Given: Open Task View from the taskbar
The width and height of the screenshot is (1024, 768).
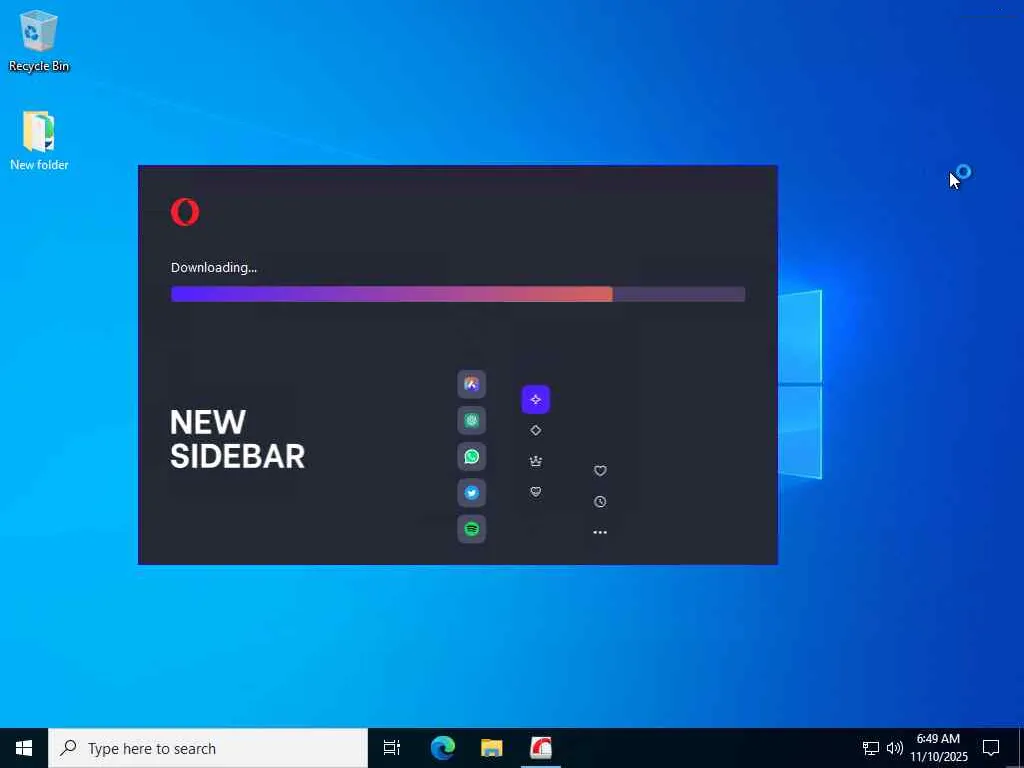Looking at the screenshot, I should point(392,748).
